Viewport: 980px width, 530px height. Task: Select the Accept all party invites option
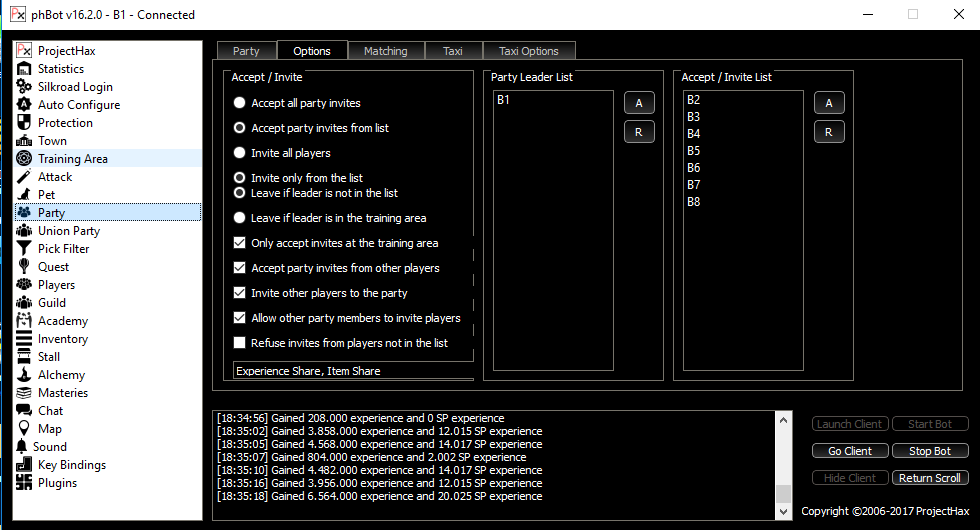point(239,103)
